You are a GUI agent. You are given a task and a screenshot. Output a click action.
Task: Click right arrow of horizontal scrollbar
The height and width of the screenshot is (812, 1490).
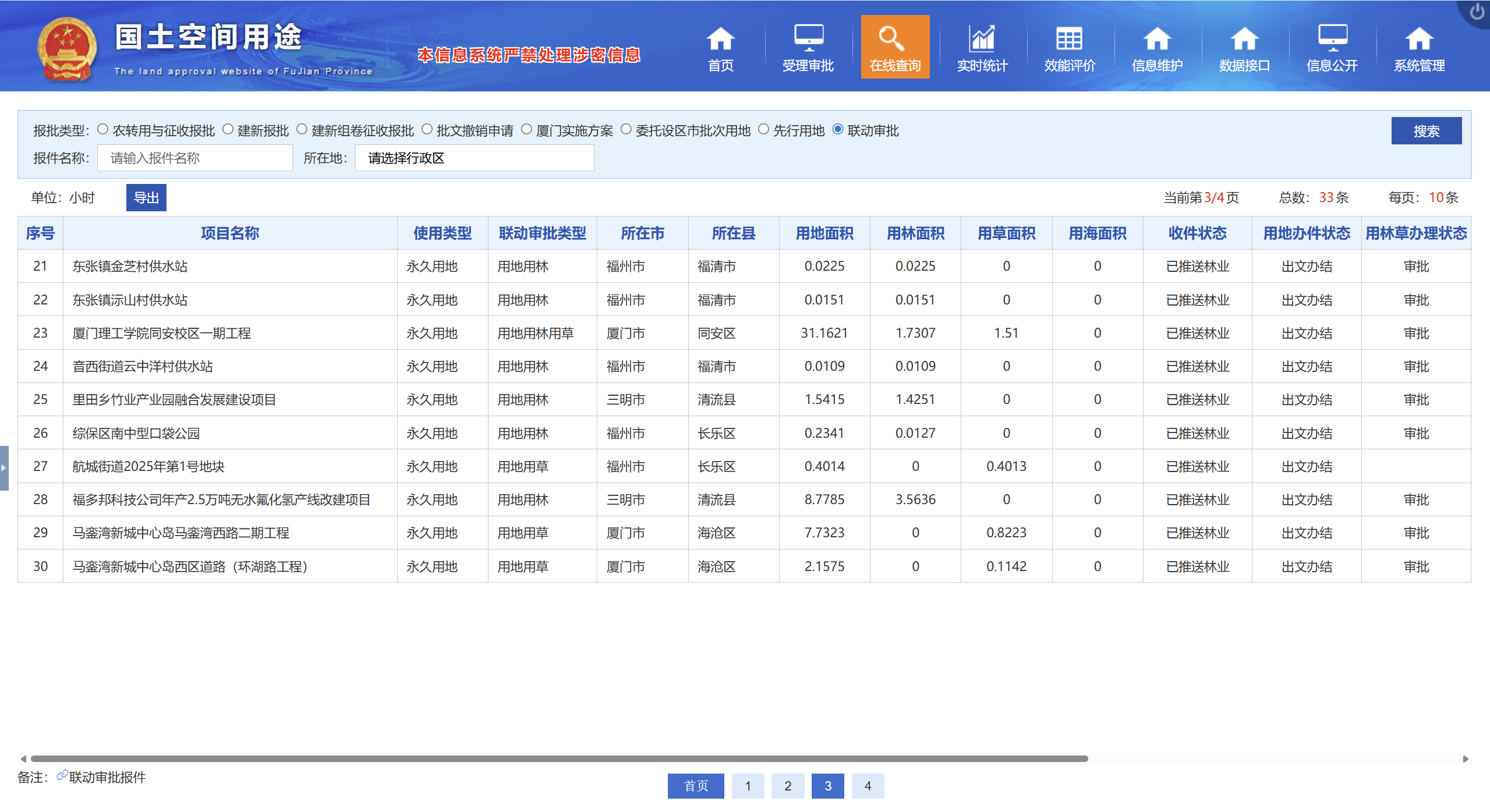tap(1465, 758)
